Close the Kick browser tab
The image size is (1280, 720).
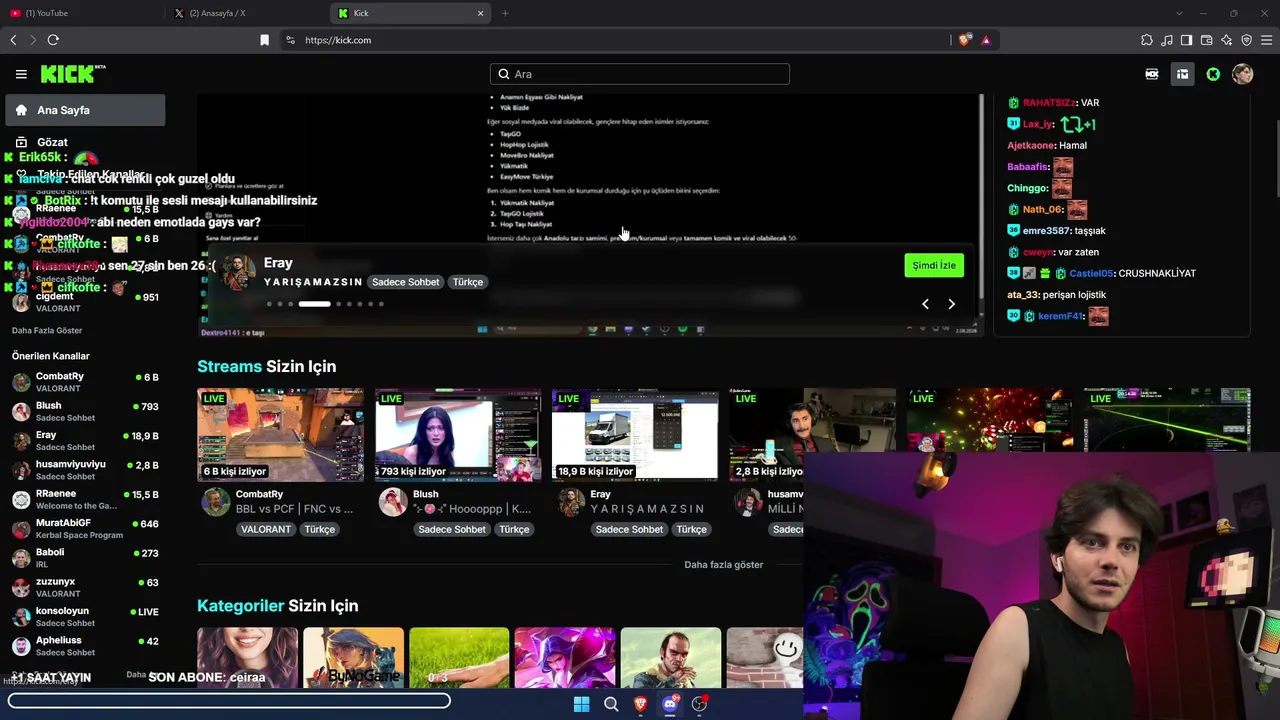tap(480, 13)
